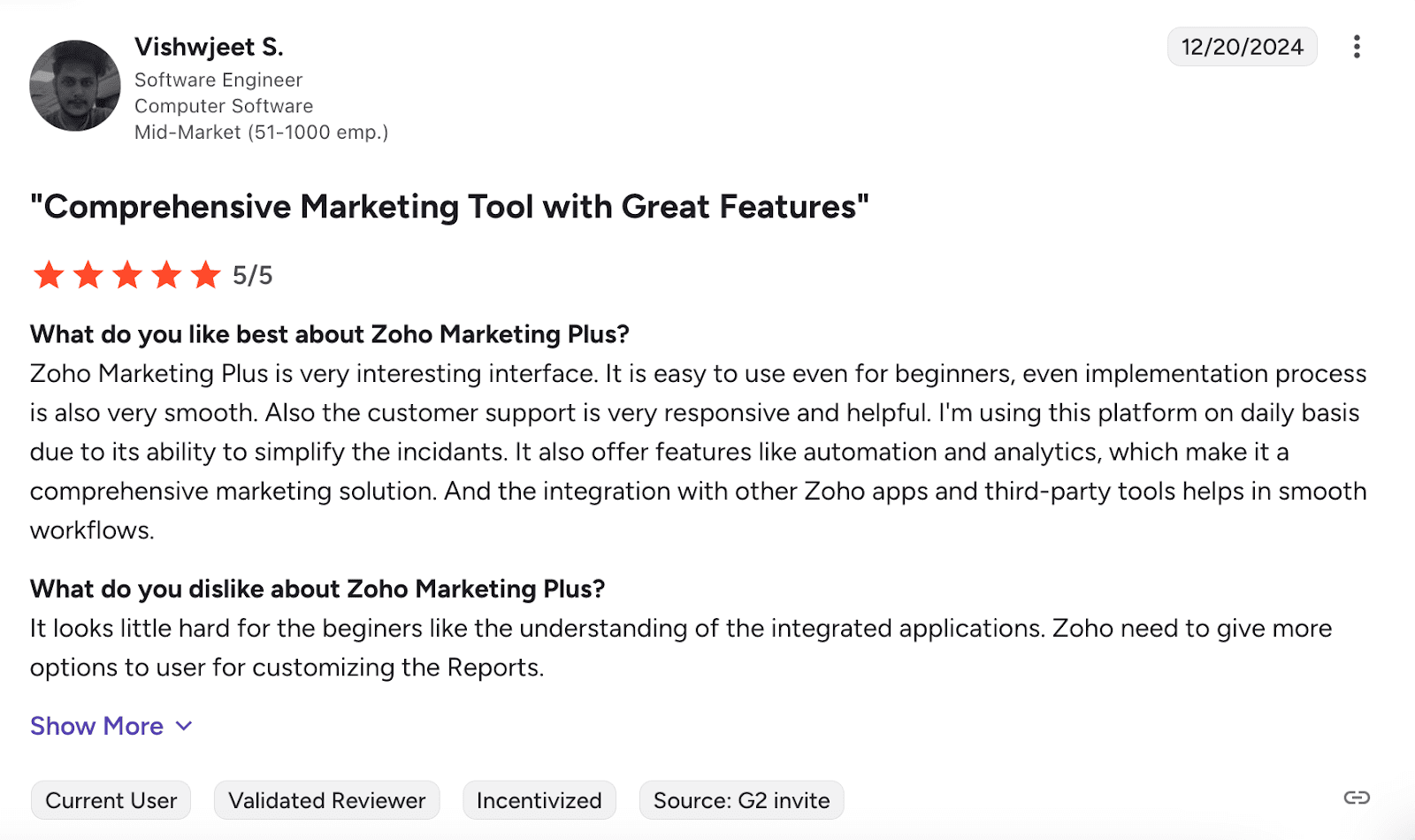Screen dimensions: 1415x840
Task: Open the three-dot options menu
Action: 1357,47
